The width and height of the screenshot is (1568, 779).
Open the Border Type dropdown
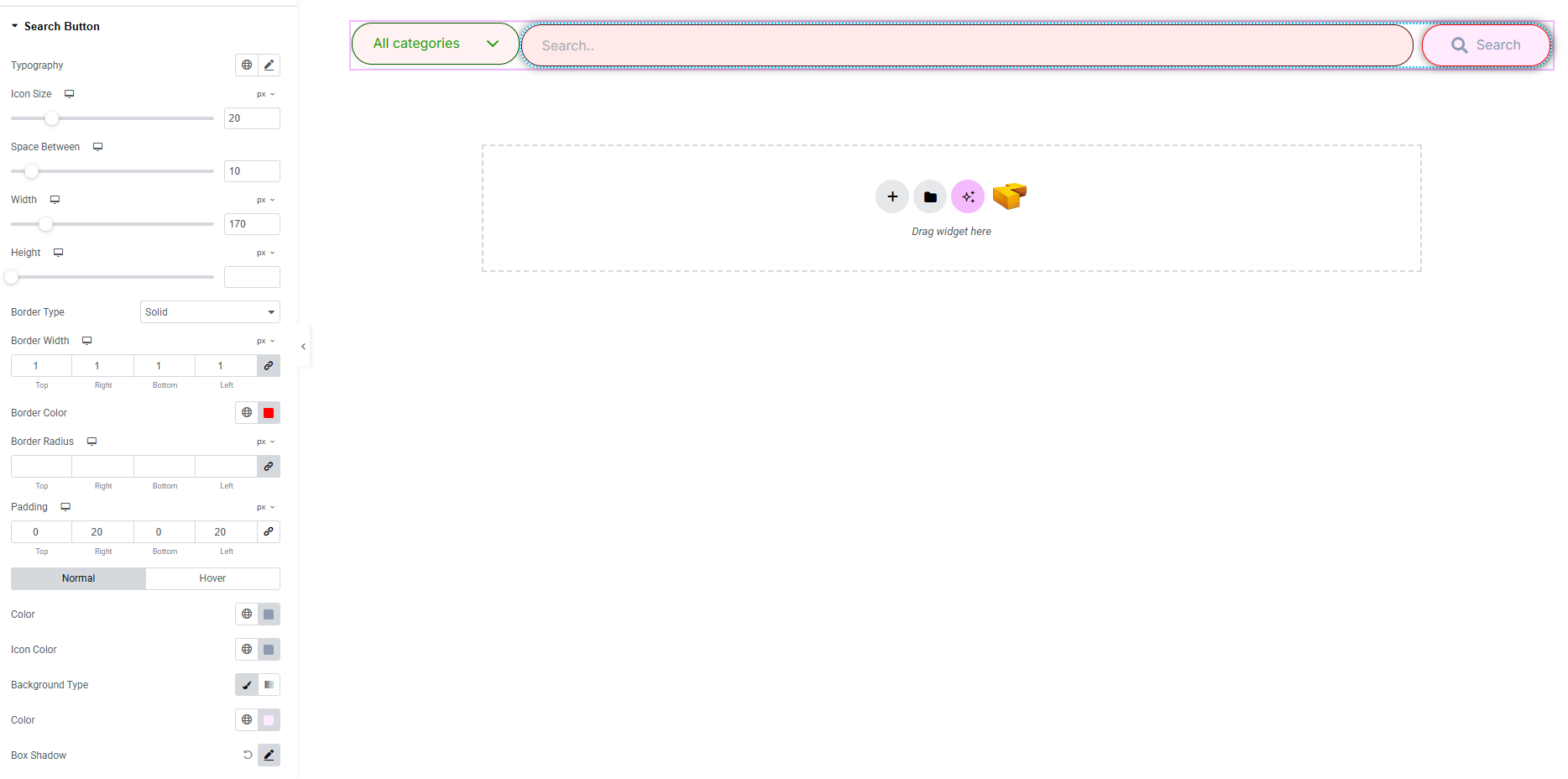(210, 312)
